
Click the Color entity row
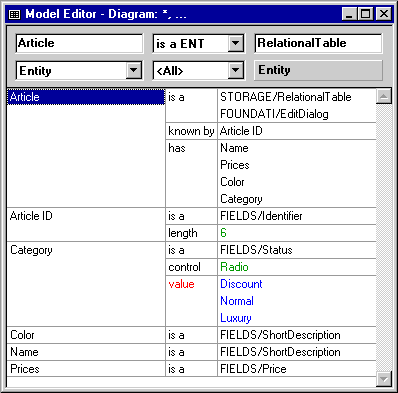(86, 335)
